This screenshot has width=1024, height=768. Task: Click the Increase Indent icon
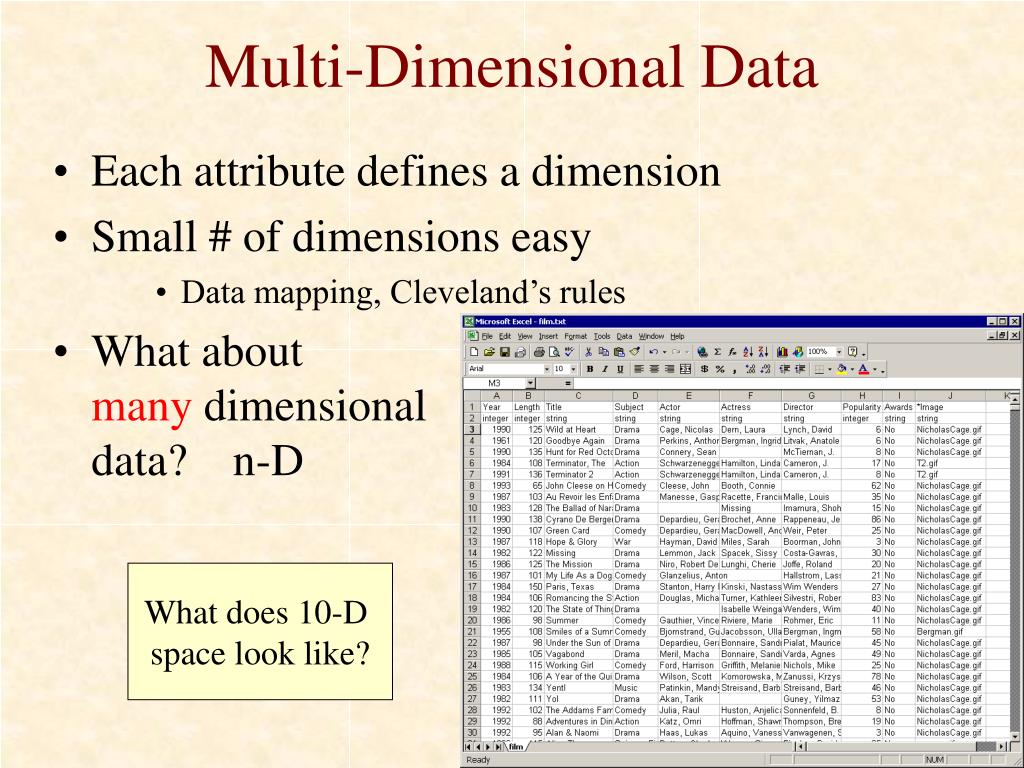pyautogui.click(x=800, y=369)
